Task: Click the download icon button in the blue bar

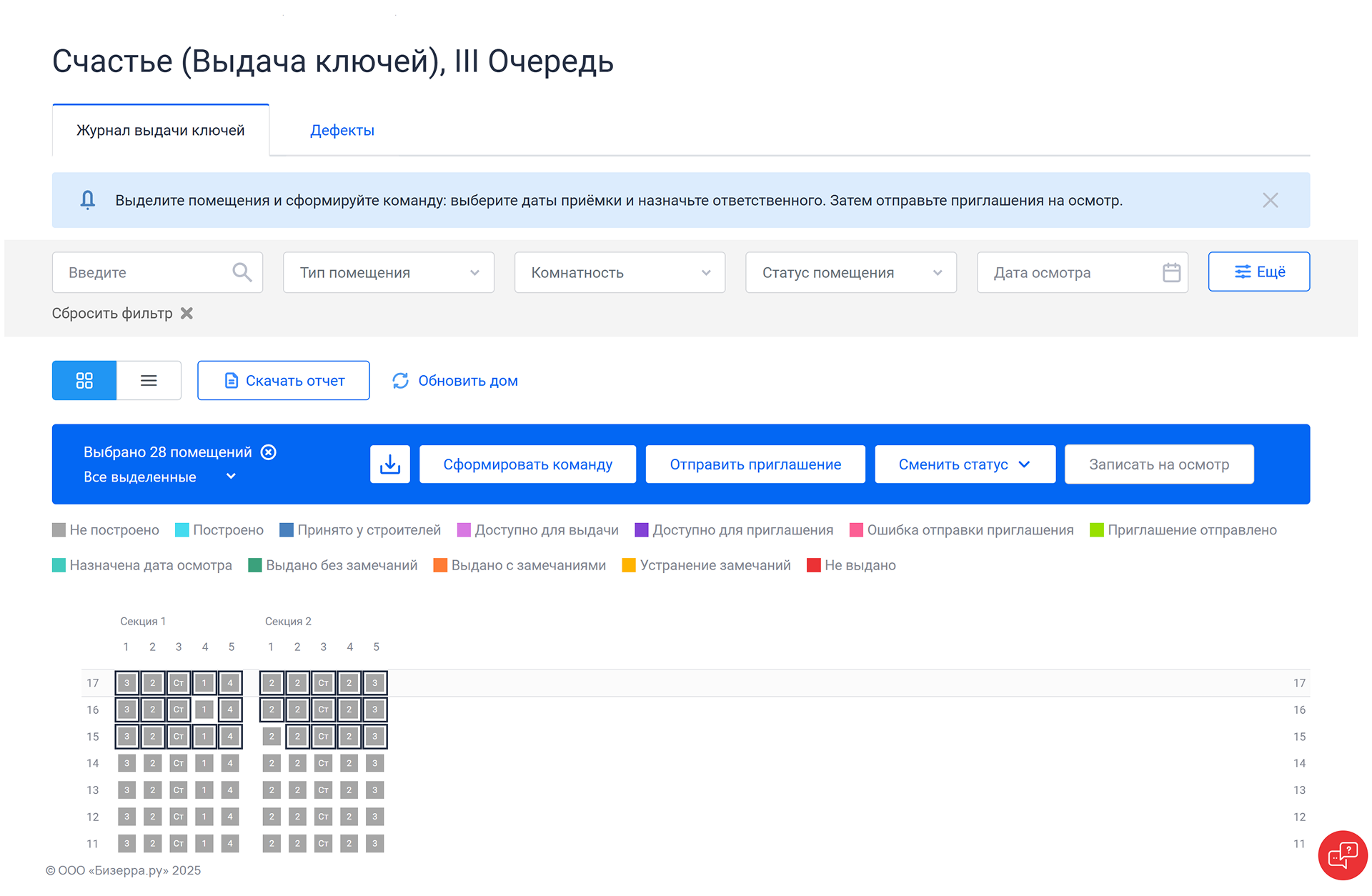Action: 390,464
